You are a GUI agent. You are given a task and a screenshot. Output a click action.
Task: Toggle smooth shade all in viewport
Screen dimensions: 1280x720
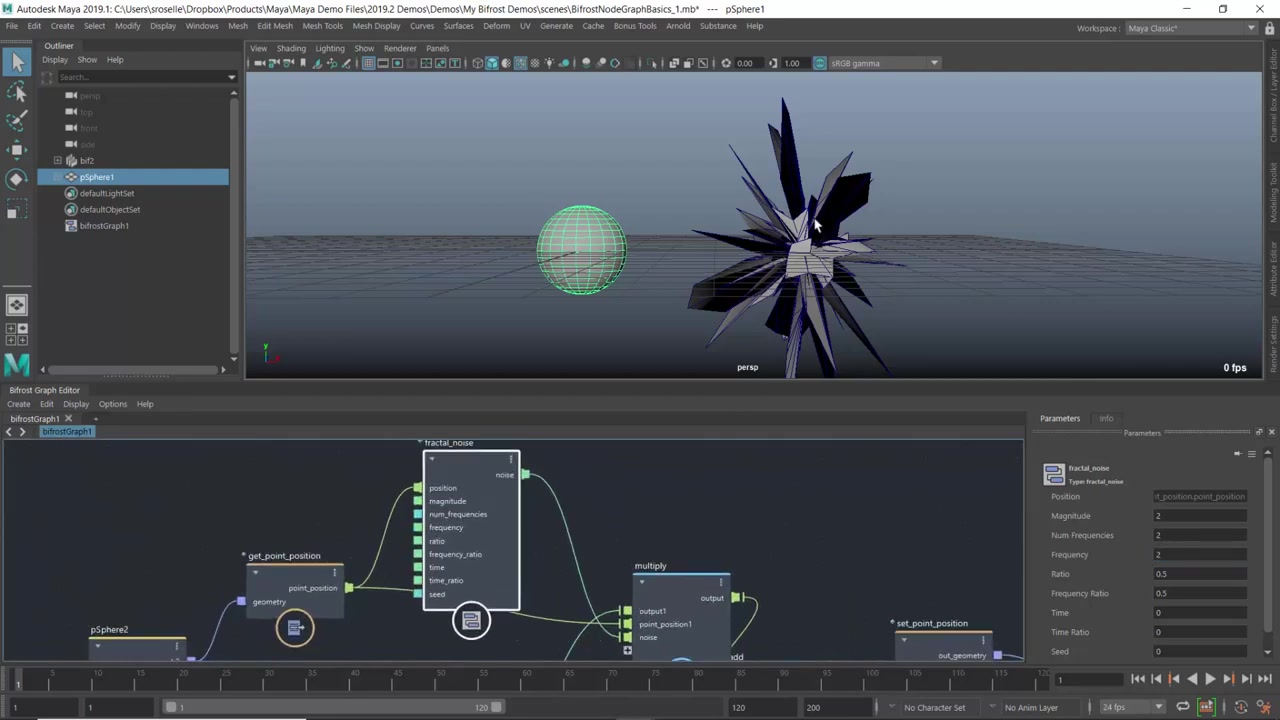[492, 63]
